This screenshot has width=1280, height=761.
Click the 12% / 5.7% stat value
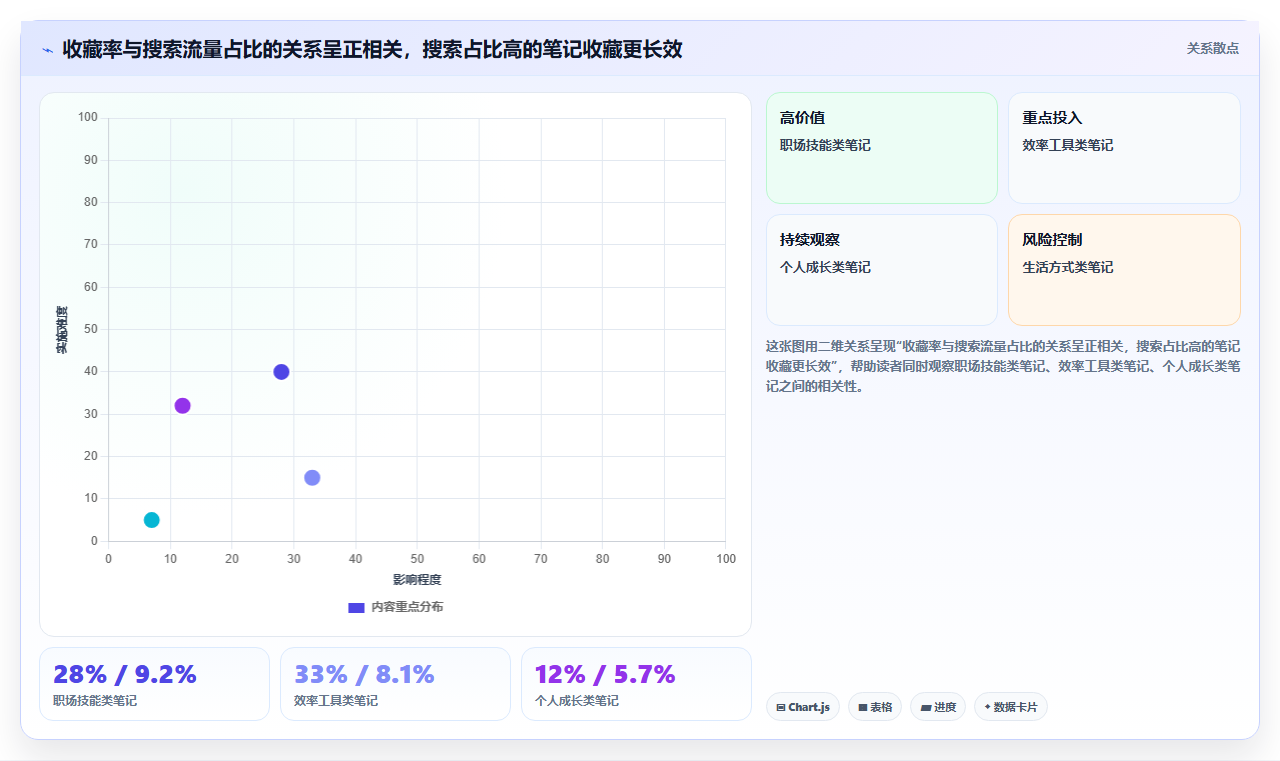point(605,675)
